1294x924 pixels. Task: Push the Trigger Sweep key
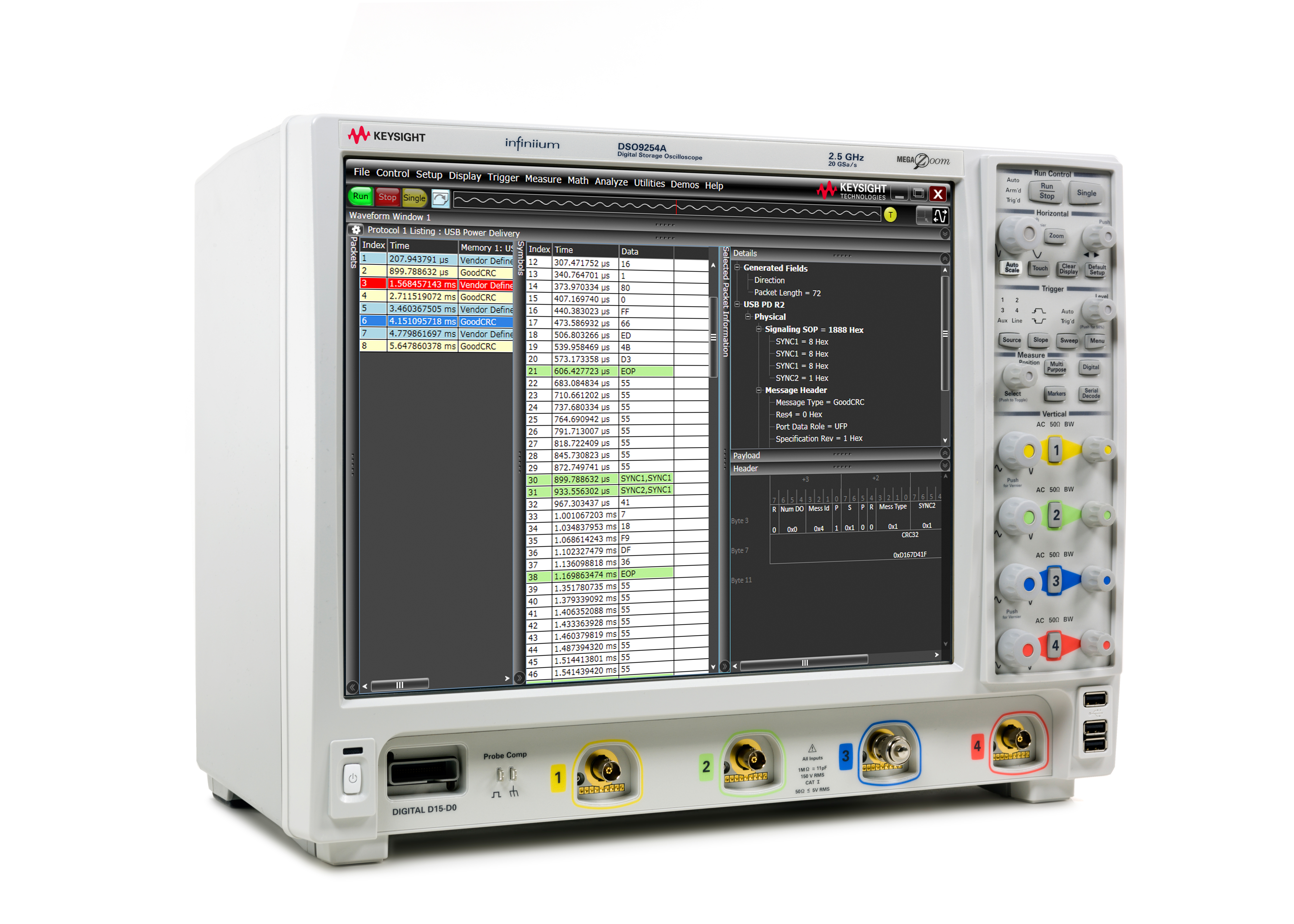(x=1069, y=341)
